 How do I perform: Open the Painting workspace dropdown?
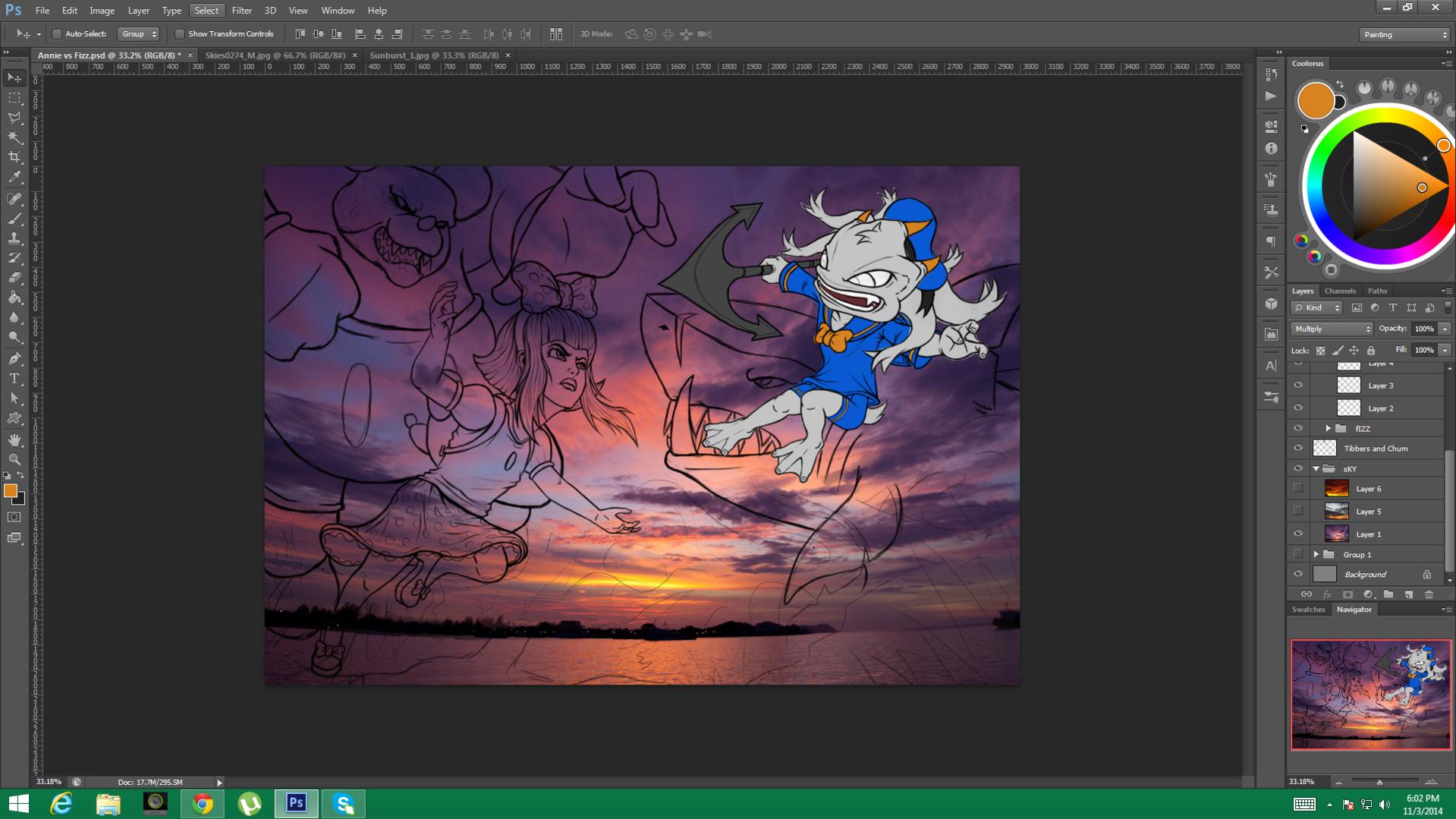pos(1404,35)
